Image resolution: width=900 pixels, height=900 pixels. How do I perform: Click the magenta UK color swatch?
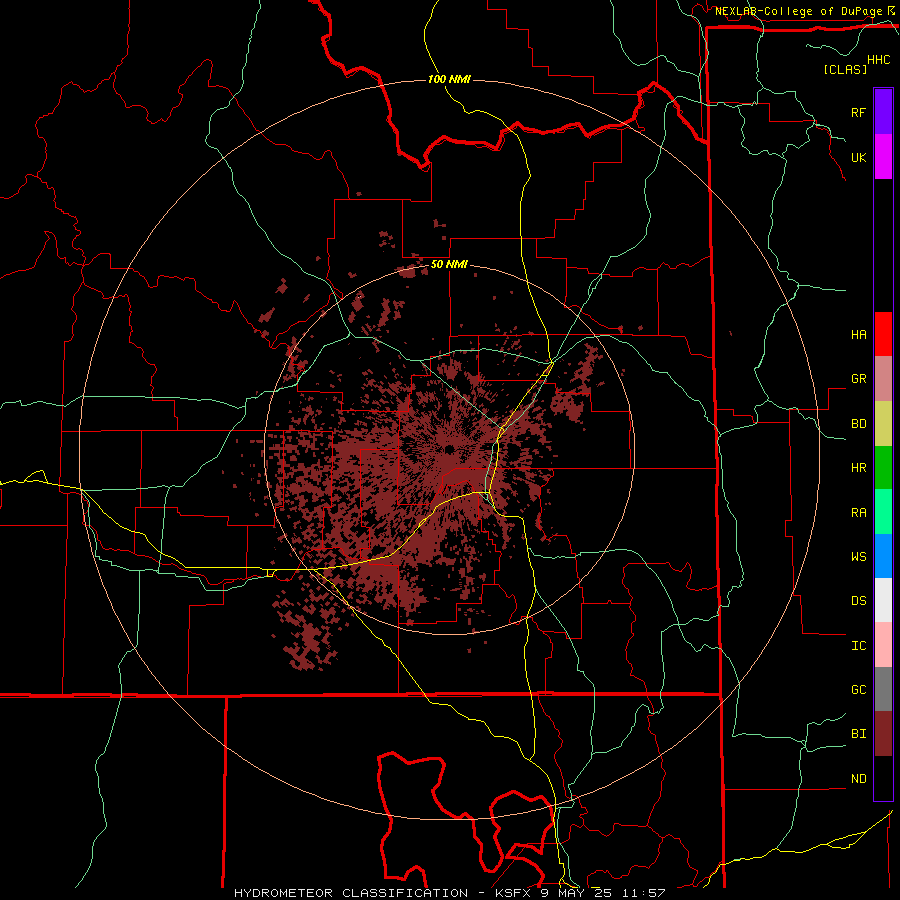tap(883, 157)
